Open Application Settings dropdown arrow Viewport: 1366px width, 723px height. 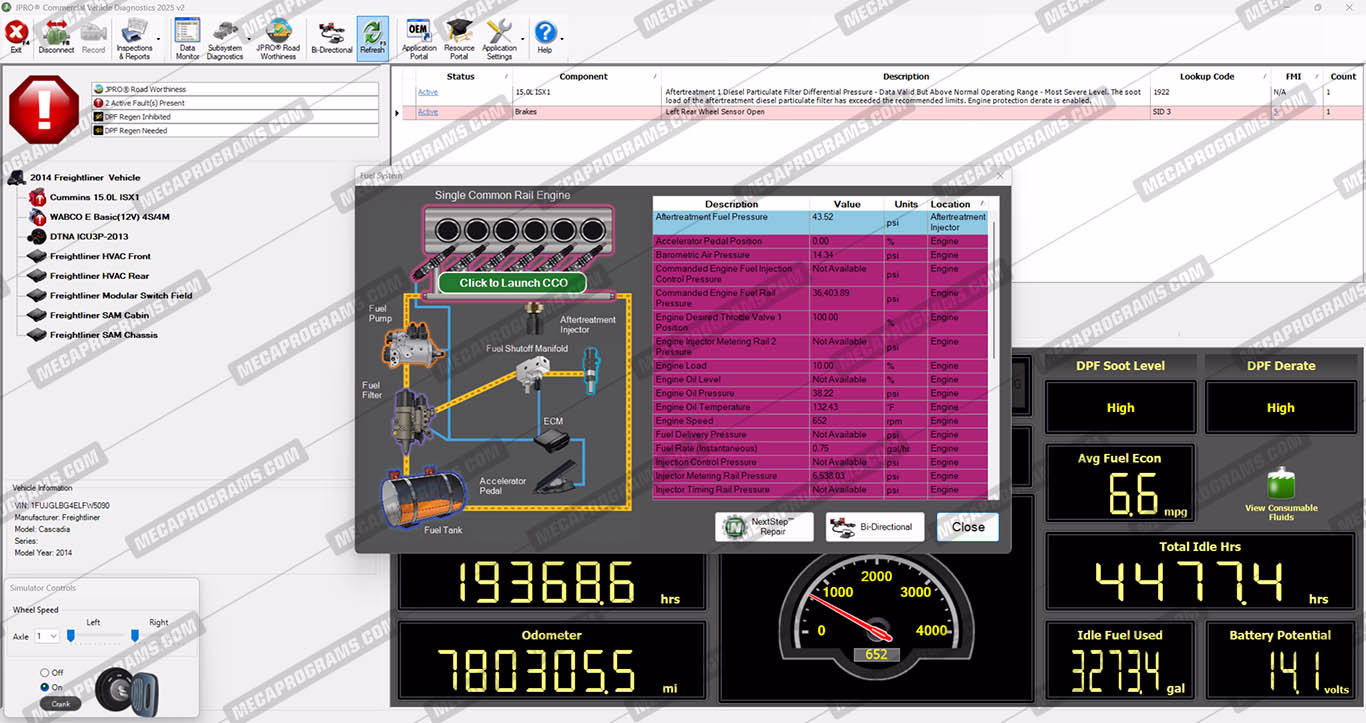(521, 40)
